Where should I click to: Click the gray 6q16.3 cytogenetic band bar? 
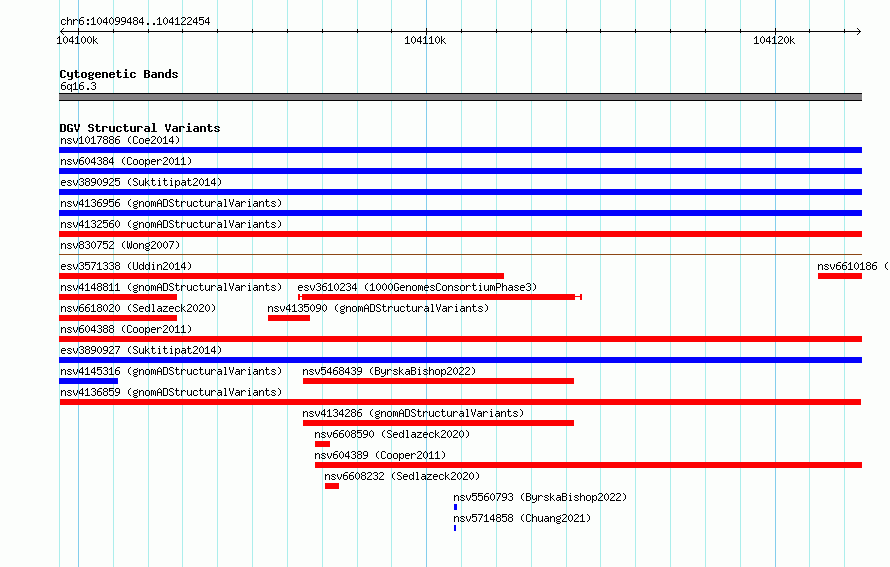pyautogui.click(x=460, y=97)
